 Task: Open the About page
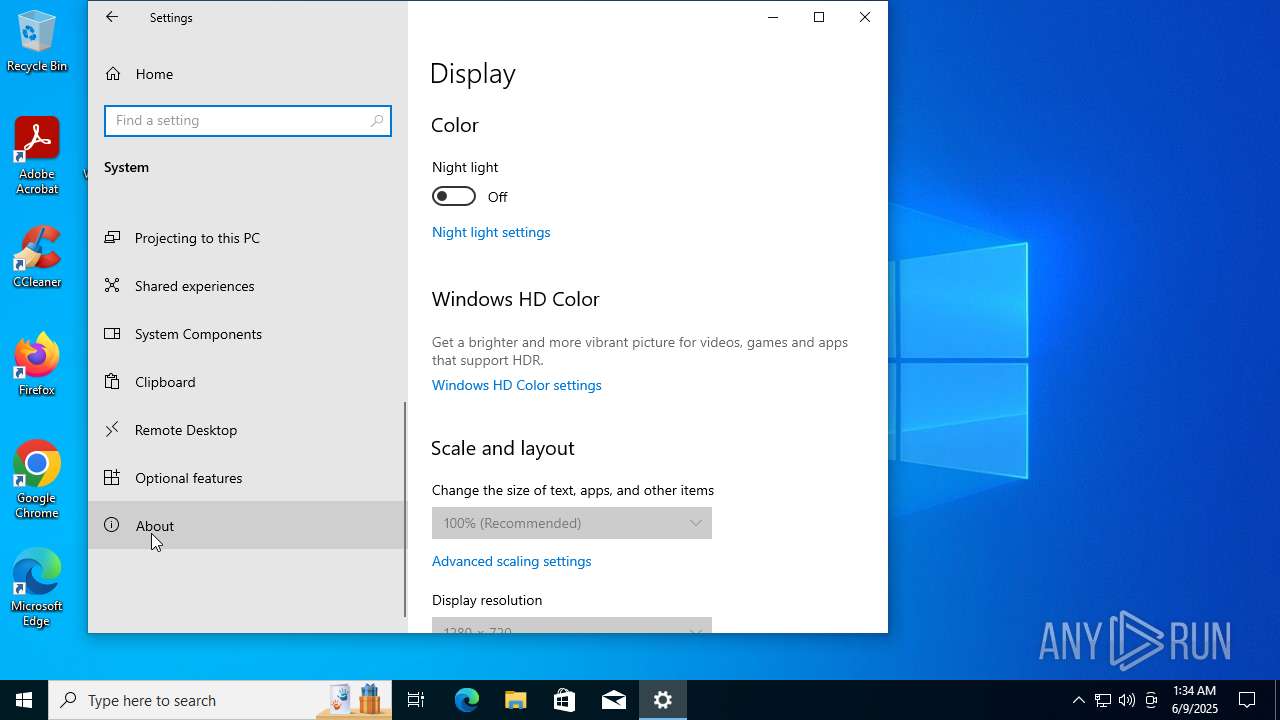click(x=247, y=525)
